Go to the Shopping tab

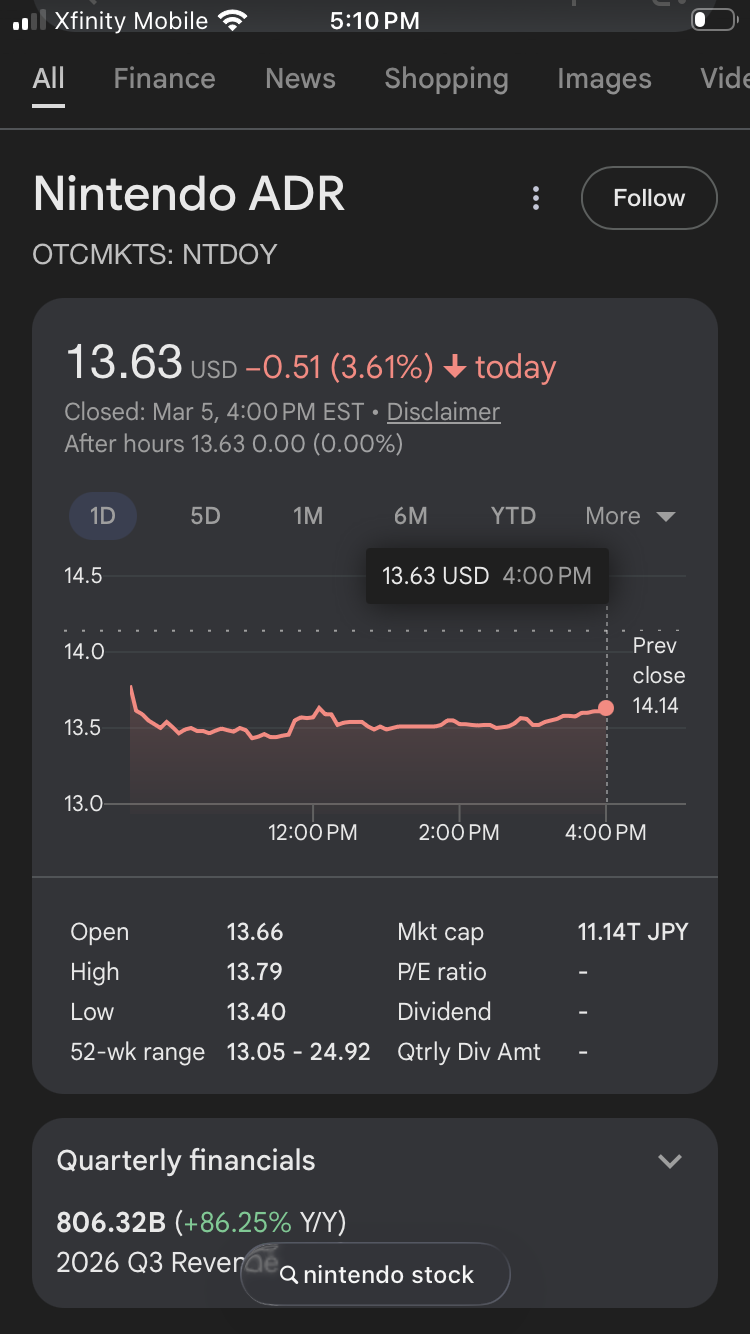click(x=446, y=79)
